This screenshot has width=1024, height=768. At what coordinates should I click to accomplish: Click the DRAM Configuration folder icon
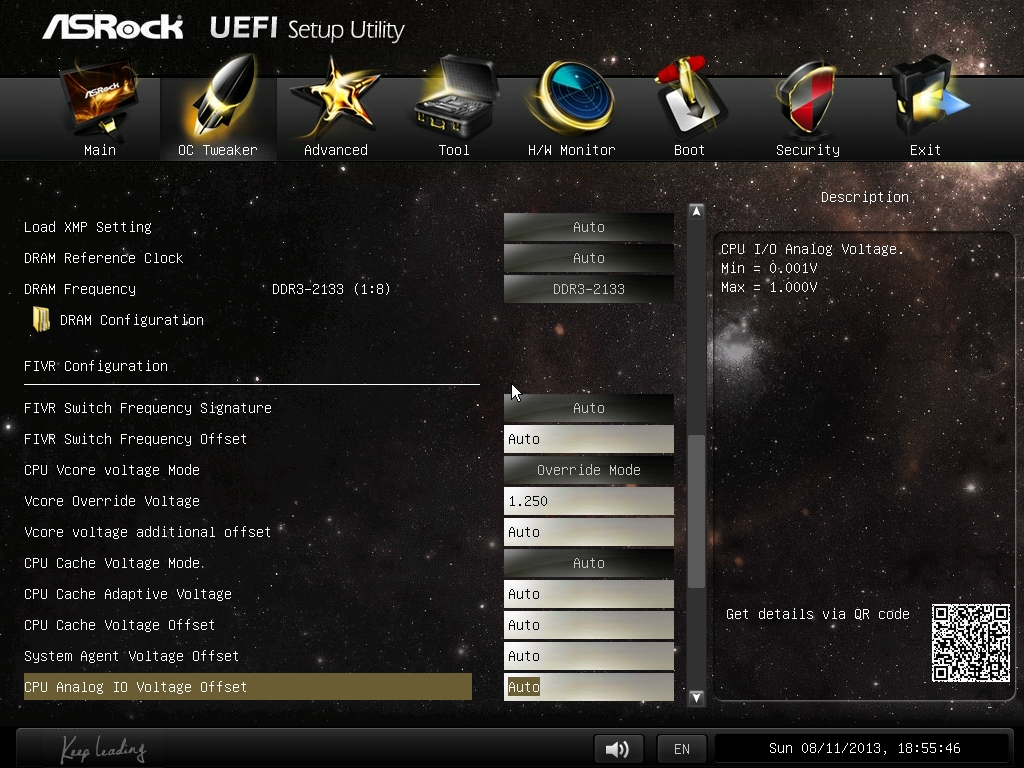pyautogui.click(x=42, y=319)
